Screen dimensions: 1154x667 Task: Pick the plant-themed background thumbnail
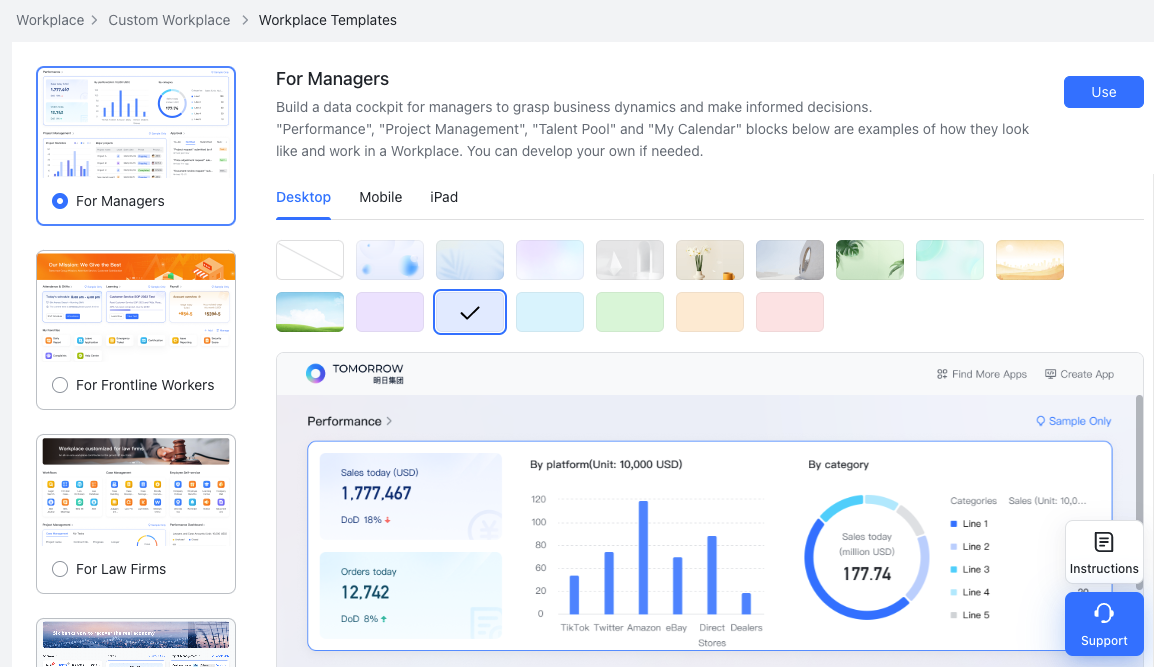click(x=870, y=259)
